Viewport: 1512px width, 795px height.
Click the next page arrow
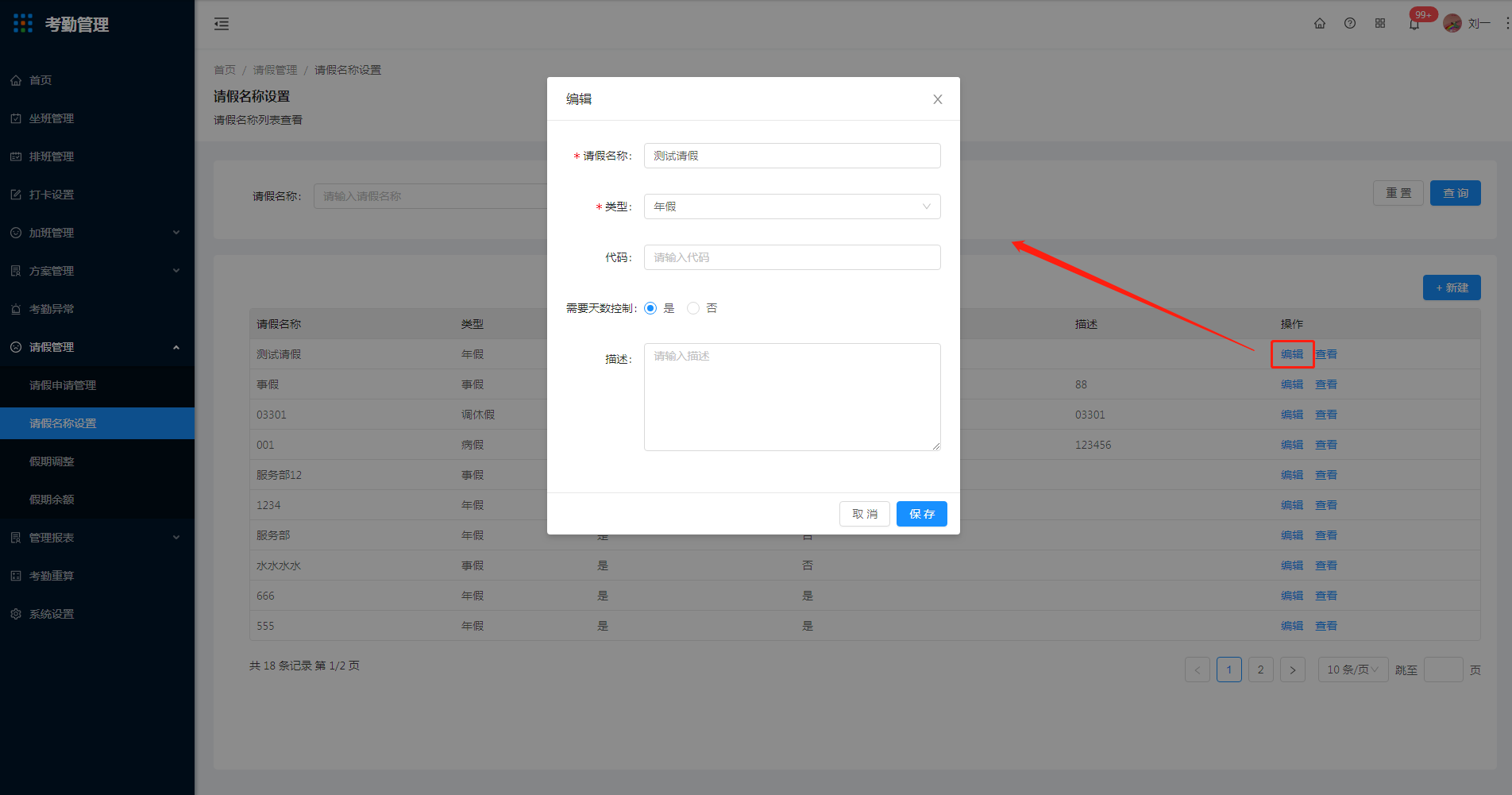point(1292,670)
